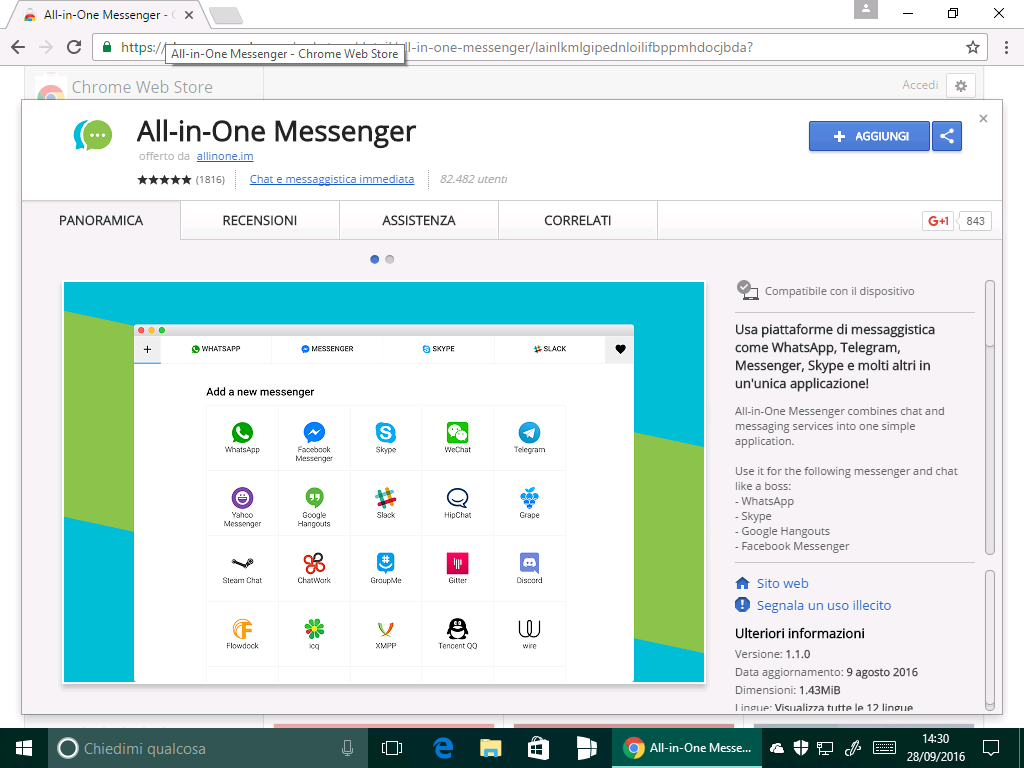Click the G+1 button

tap(938, 221)
